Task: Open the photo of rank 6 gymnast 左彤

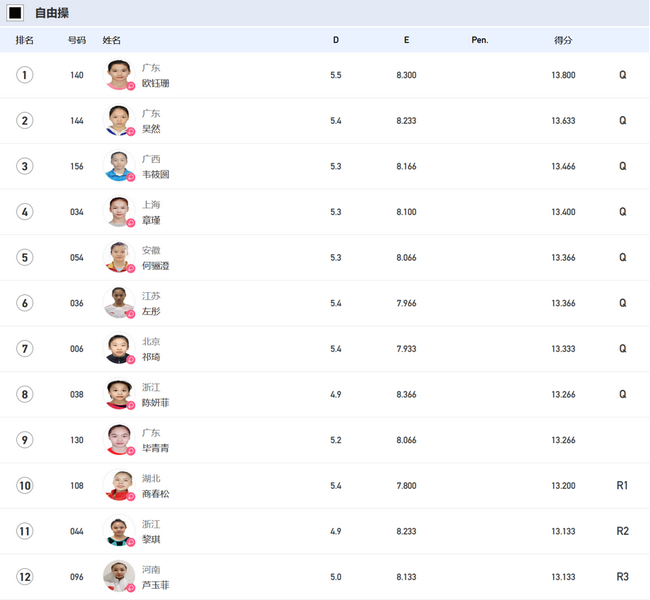Action: coord(119,303)
